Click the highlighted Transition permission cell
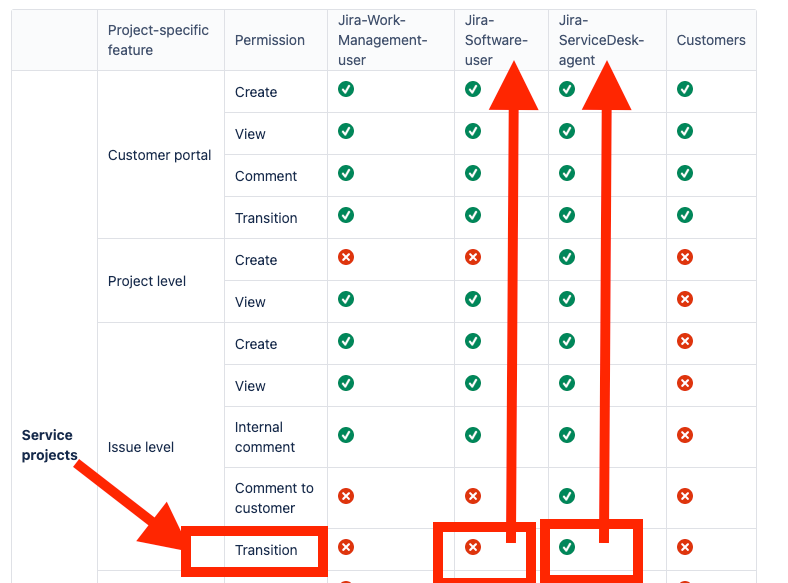The width and height of the screenshot is (788, 583). point(266,550)
